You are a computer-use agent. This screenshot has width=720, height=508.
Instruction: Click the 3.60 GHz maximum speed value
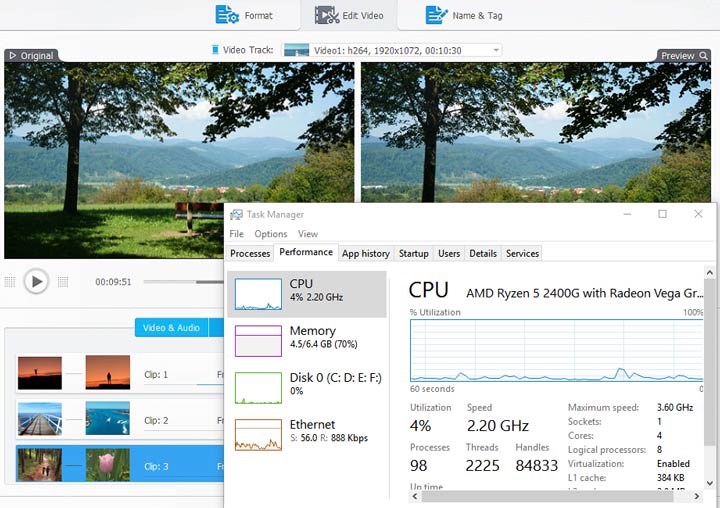click(x=675, y=407)
